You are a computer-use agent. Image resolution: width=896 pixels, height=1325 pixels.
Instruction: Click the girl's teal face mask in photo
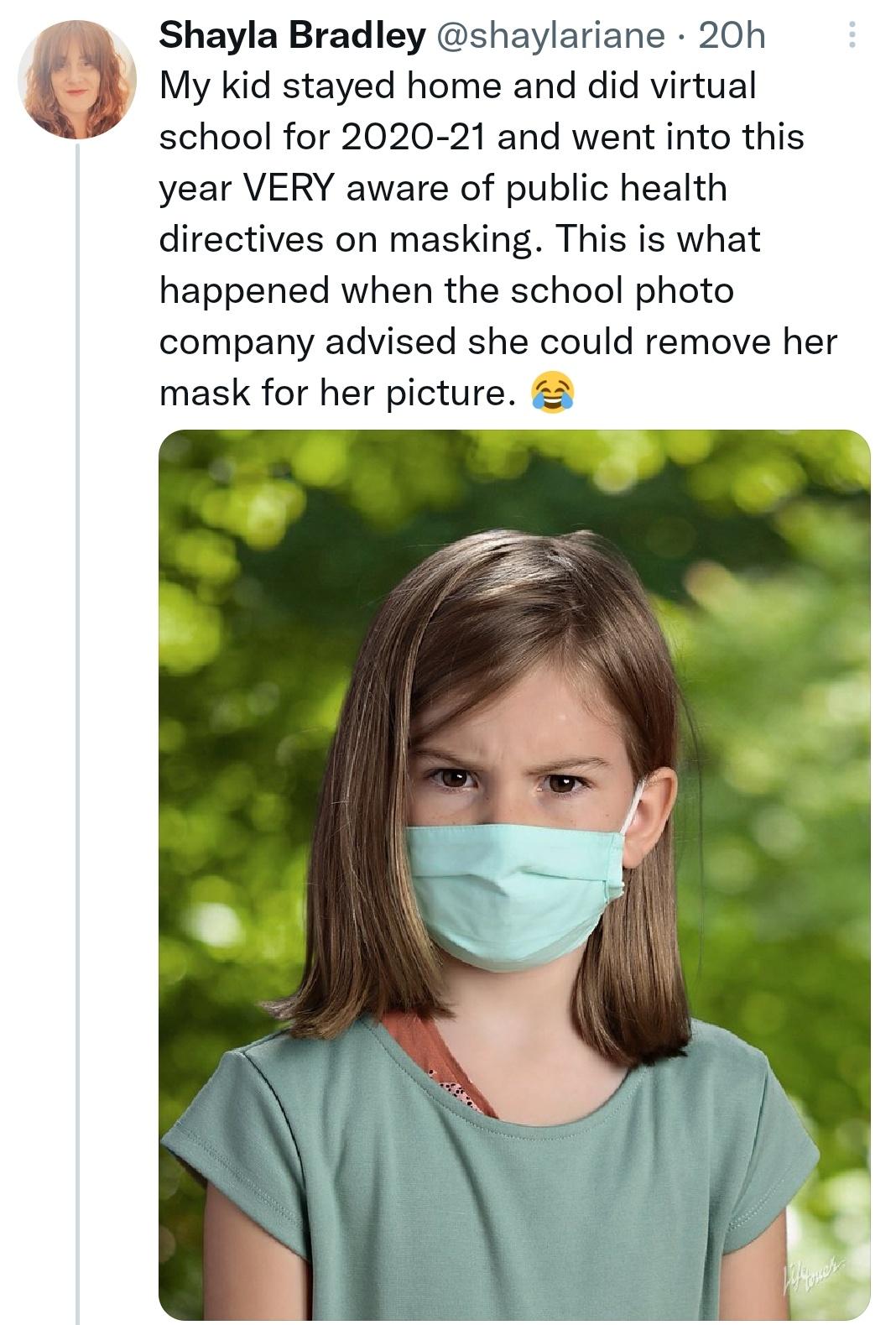pos(513,889)
